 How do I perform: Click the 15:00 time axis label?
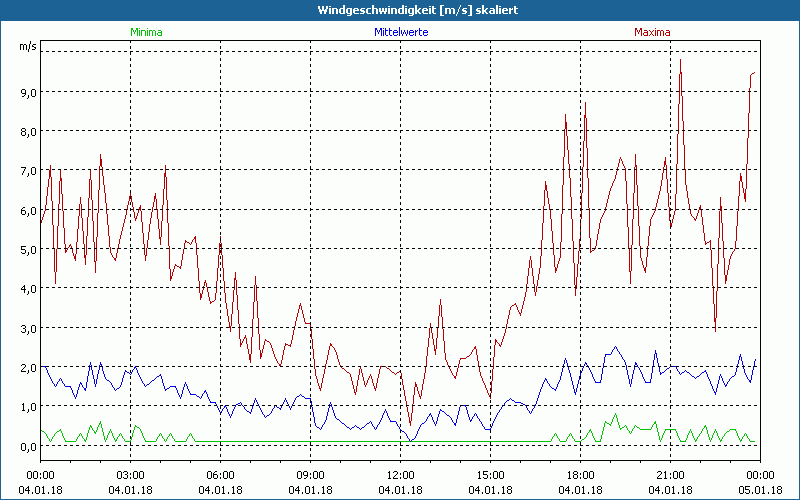490,474
